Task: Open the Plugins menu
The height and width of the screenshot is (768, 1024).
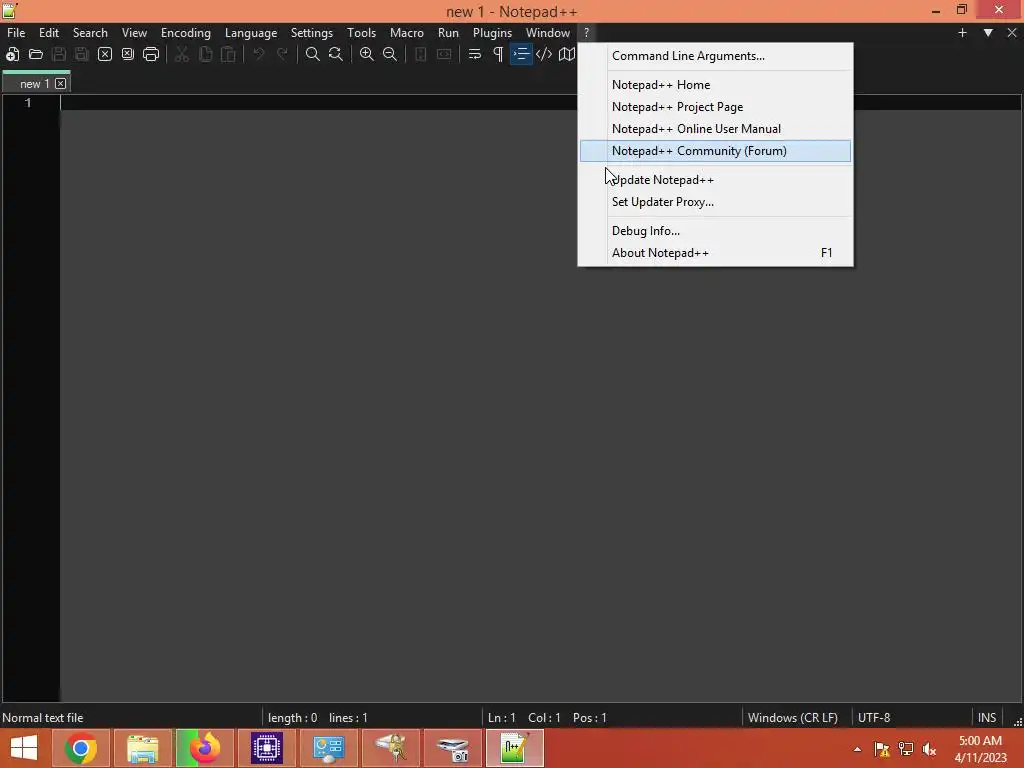Action: coord(492,33)
